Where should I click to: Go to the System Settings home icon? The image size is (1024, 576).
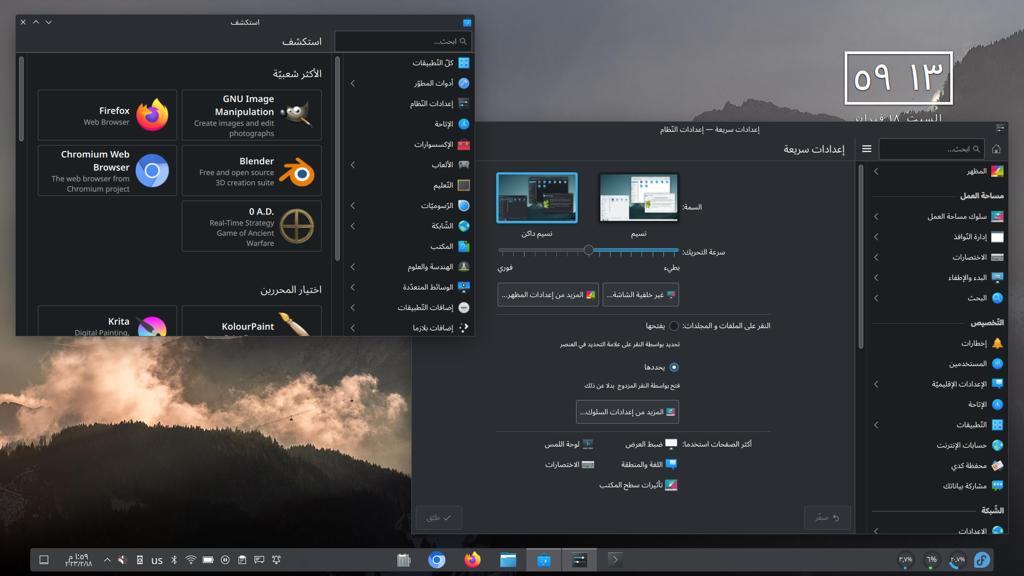996,149
